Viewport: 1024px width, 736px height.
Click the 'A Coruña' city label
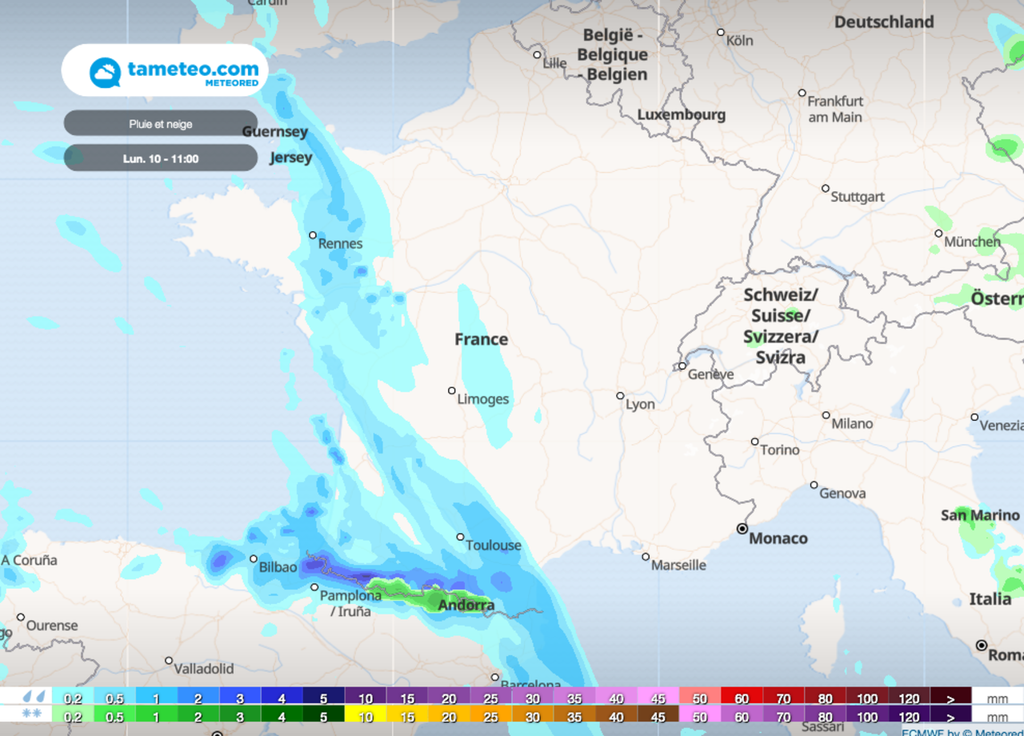click(29, 560)
